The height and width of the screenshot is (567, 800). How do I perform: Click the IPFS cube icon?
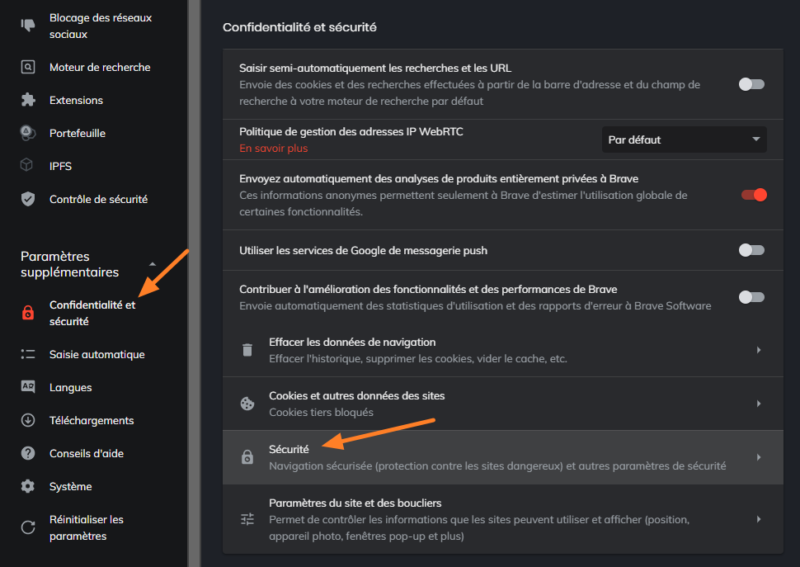[27, 165]
